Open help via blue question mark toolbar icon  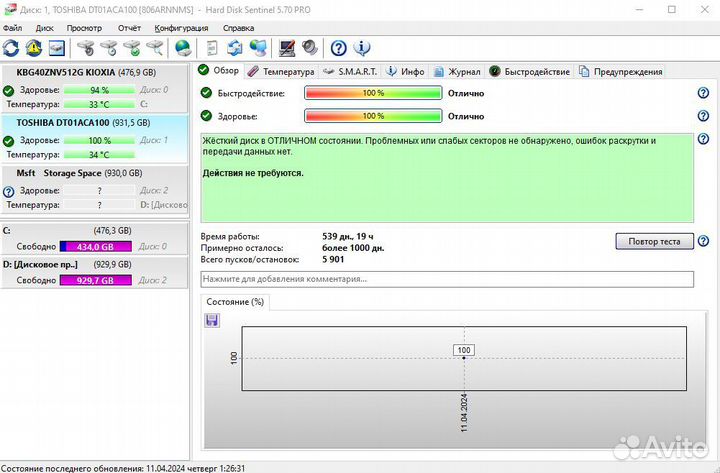(x=338, y=47)
